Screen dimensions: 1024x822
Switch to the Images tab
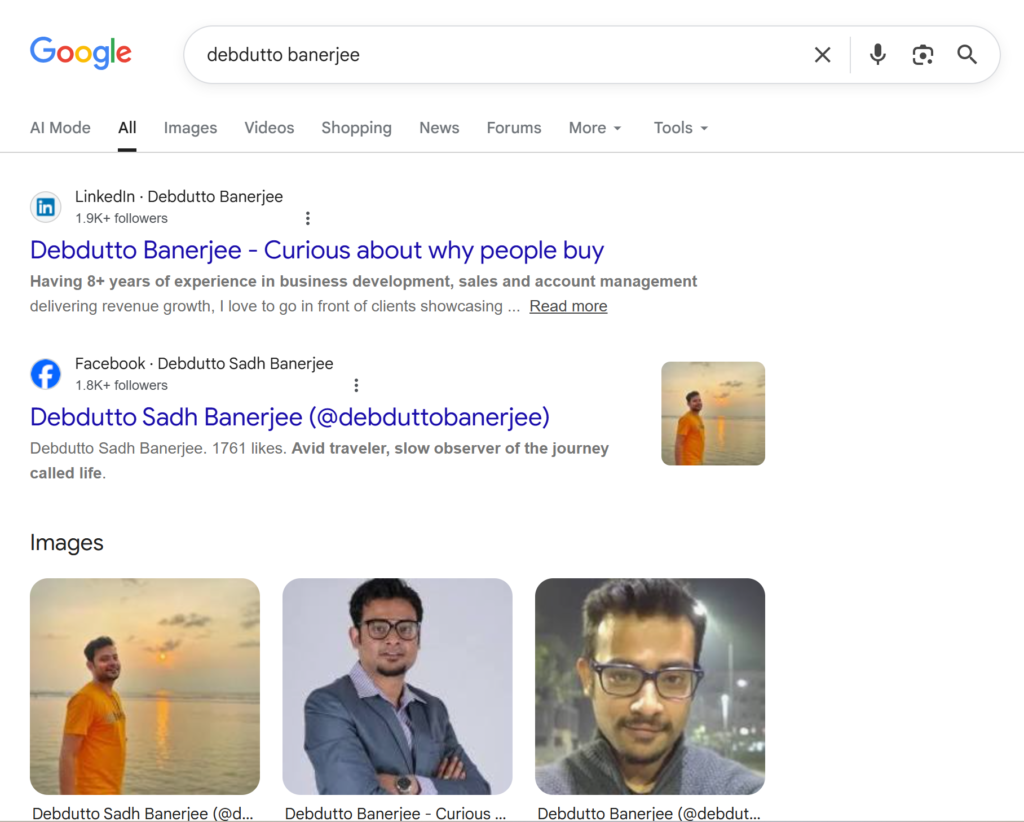190,128
